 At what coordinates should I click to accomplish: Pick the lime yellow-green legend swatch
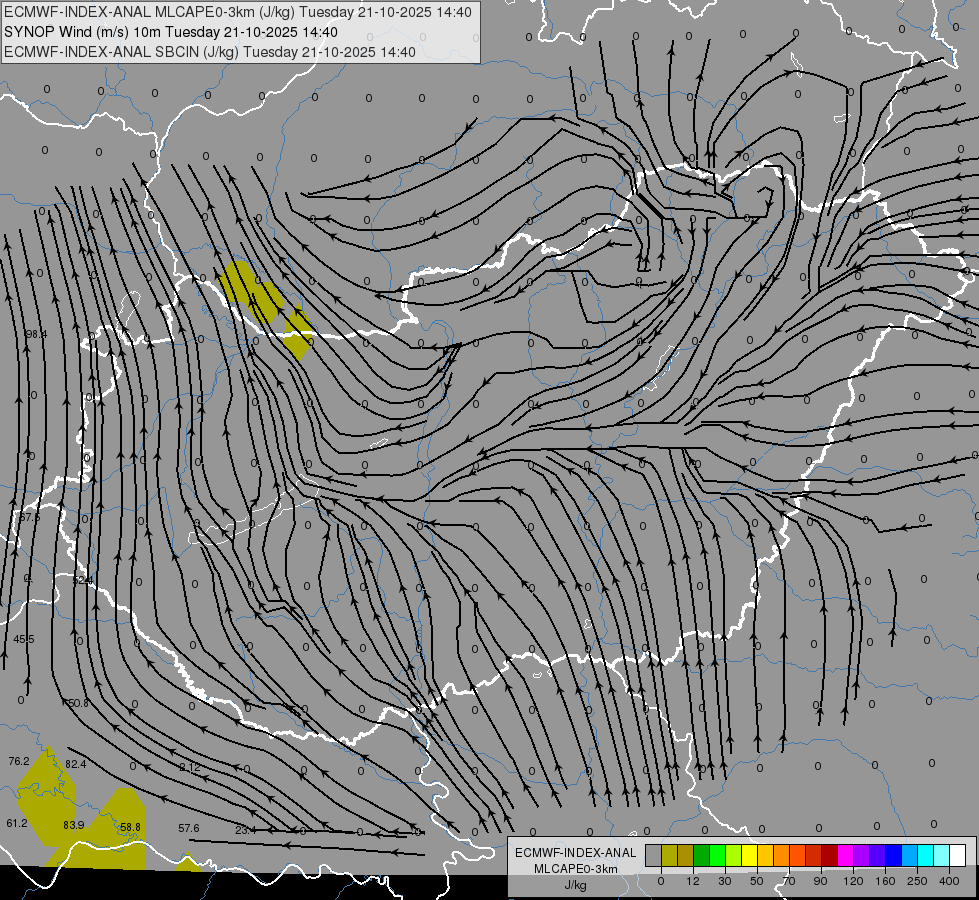(x=734, y=855)
